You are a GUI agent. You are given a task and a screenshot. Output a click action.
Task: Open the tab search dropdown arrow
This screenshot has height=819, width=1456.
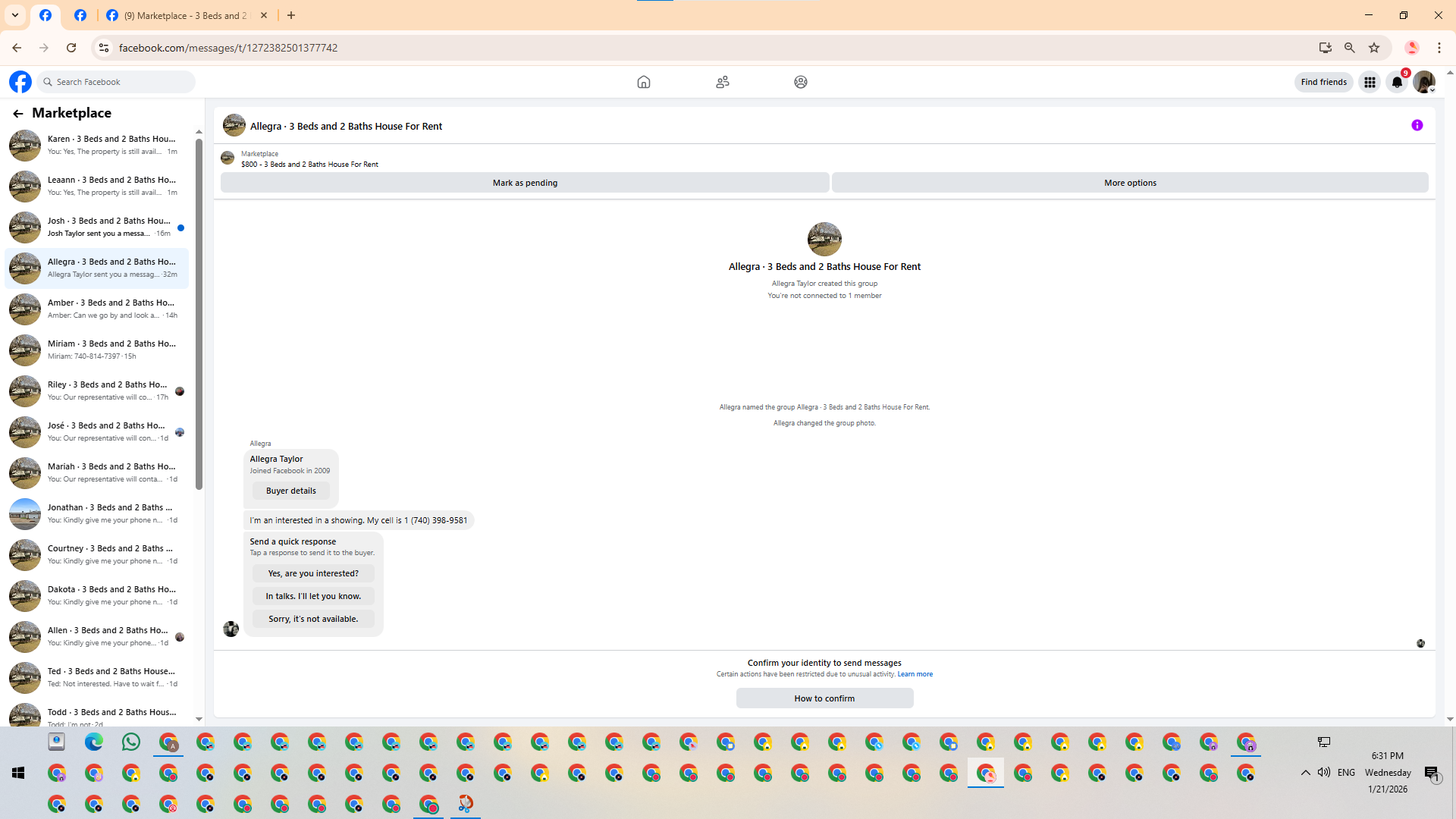[x=15, y=15]
